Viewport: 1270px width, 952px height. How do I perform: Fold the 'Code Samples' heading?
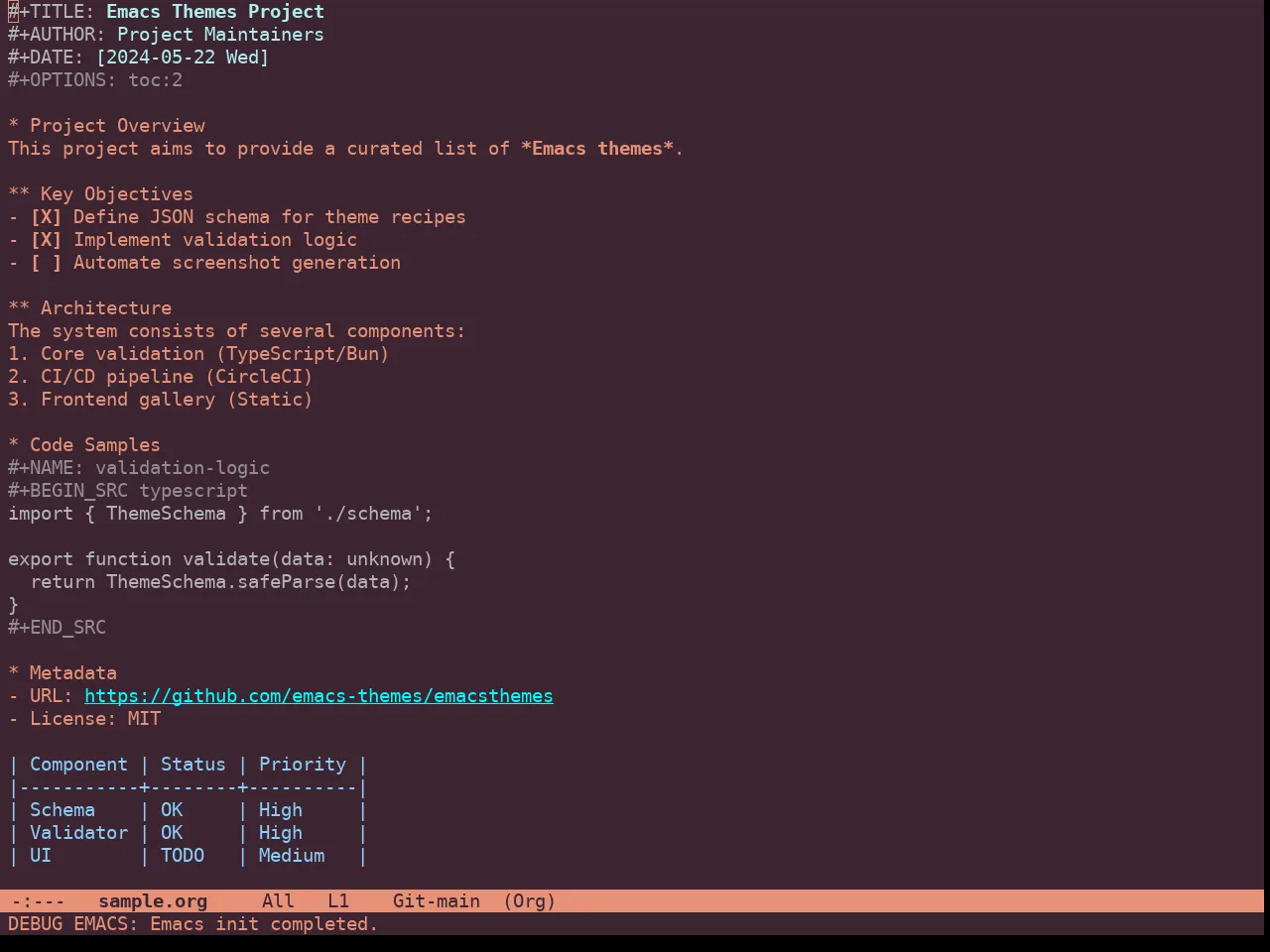[84, 445]
